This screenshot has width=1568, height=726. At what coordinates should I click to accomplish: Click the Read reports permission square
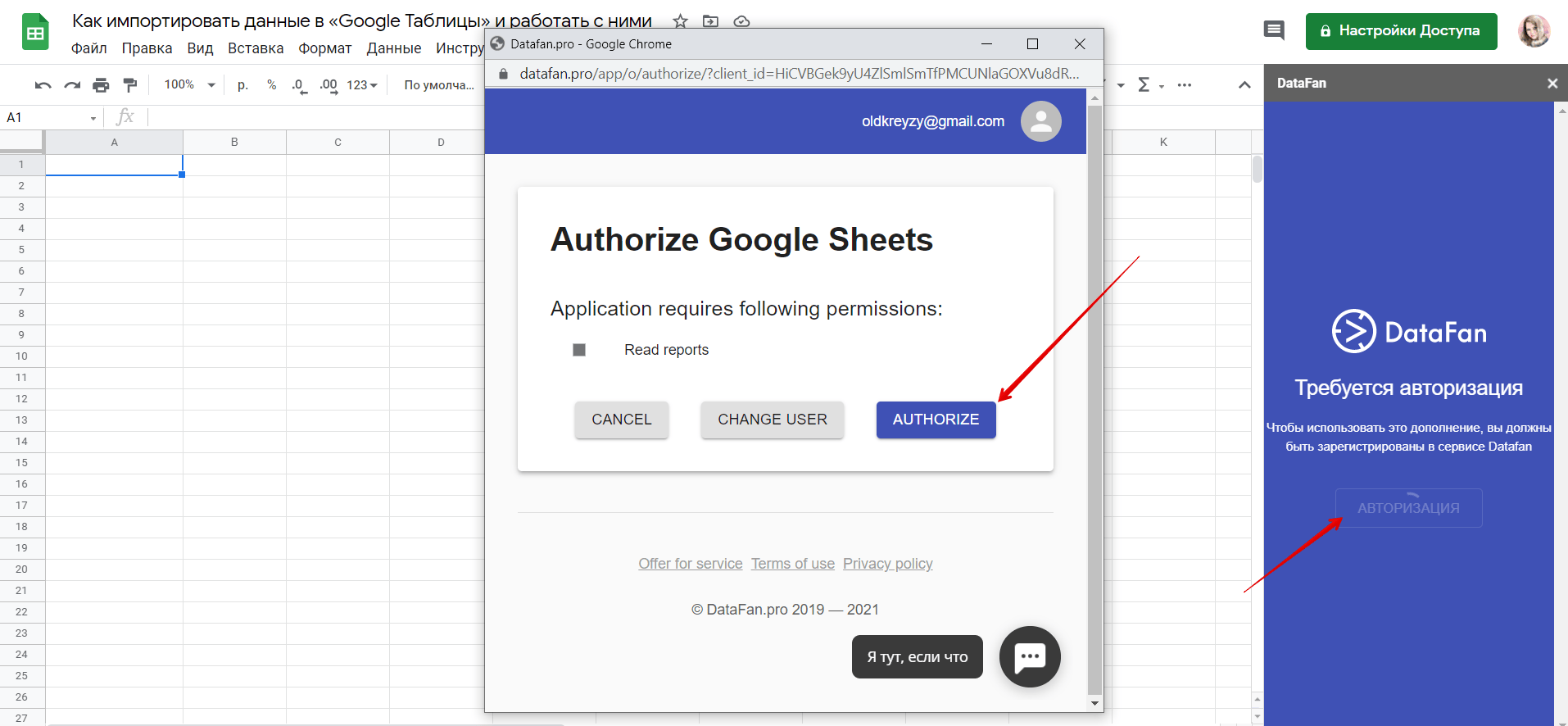579,350
